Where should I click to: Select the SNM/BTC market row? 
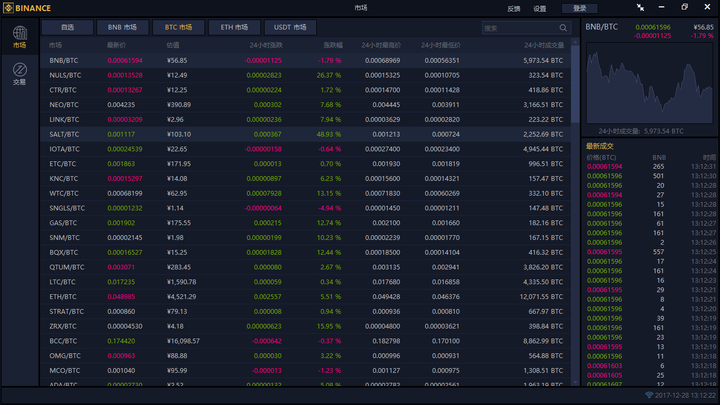click(x=306, y=237)
